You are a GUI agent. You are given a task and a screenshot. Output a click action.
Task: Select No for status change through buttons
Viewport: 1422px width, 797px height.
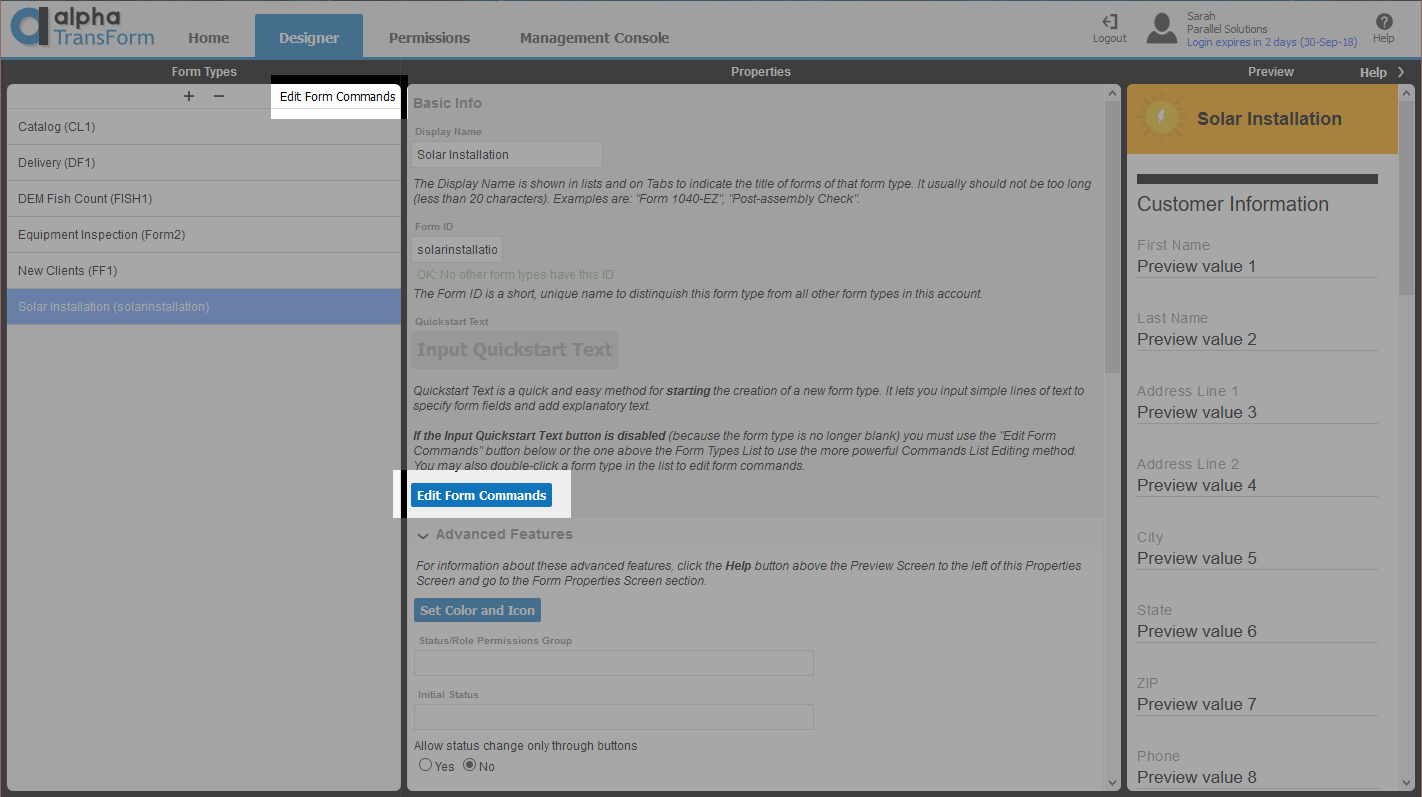tap(469, 765)
